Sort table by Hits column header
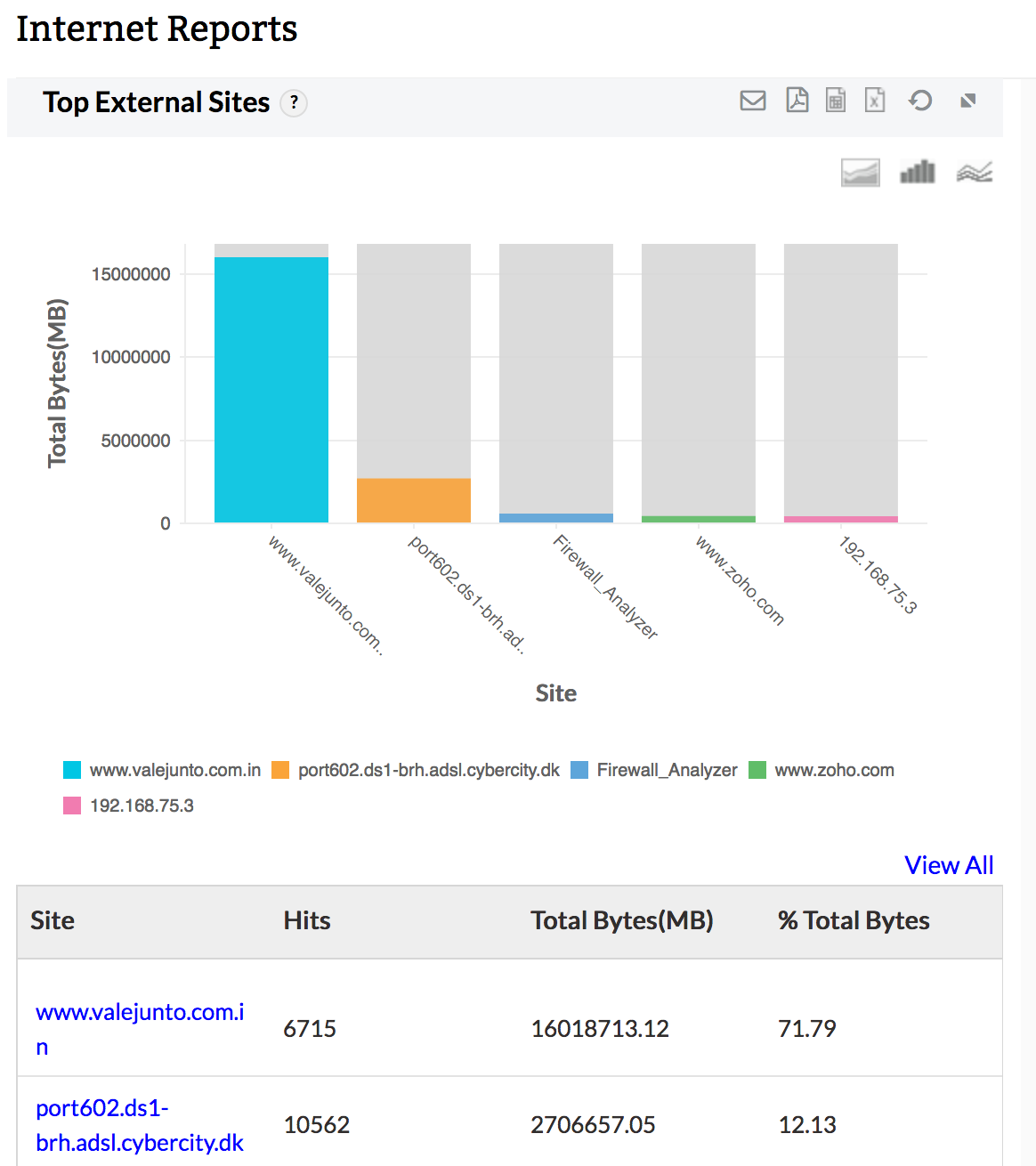1036x1166 pixels. [307, 920]
